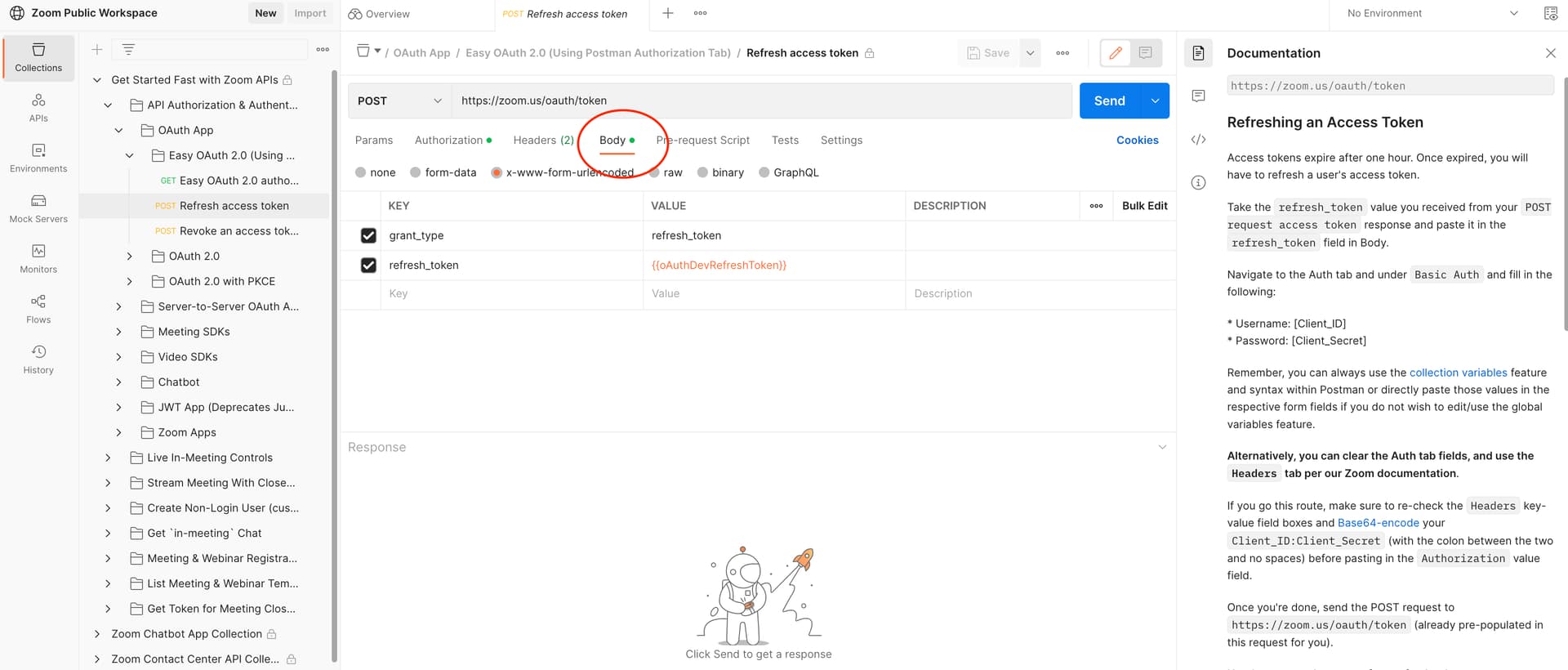
Task: Open the Collections sidebar section
Action: 38,57
